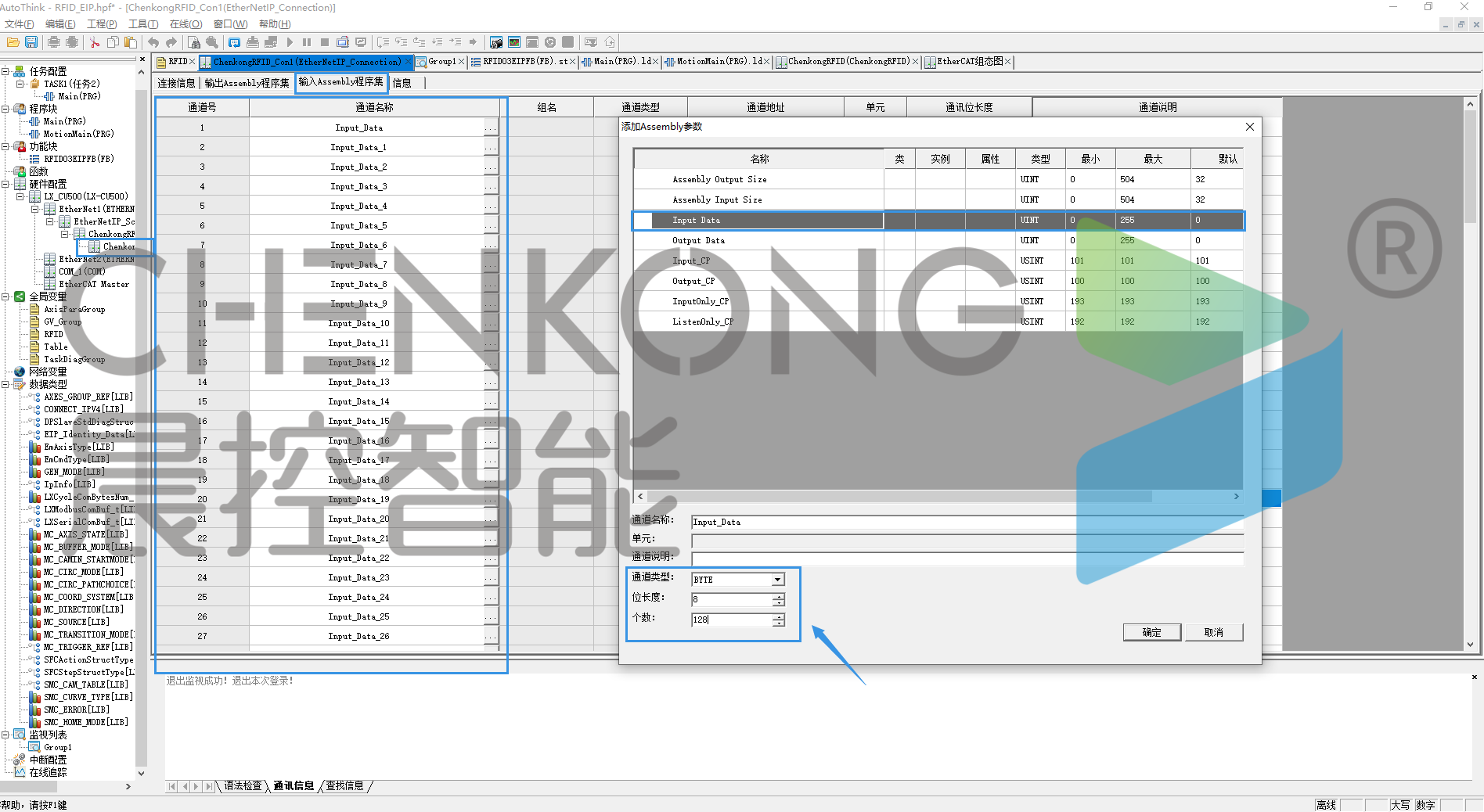Click the home arrow toolbar icon
Image resolution: width=1484 pixels, height=812 pixels.
pyautogui.click(x=610, y=42)
